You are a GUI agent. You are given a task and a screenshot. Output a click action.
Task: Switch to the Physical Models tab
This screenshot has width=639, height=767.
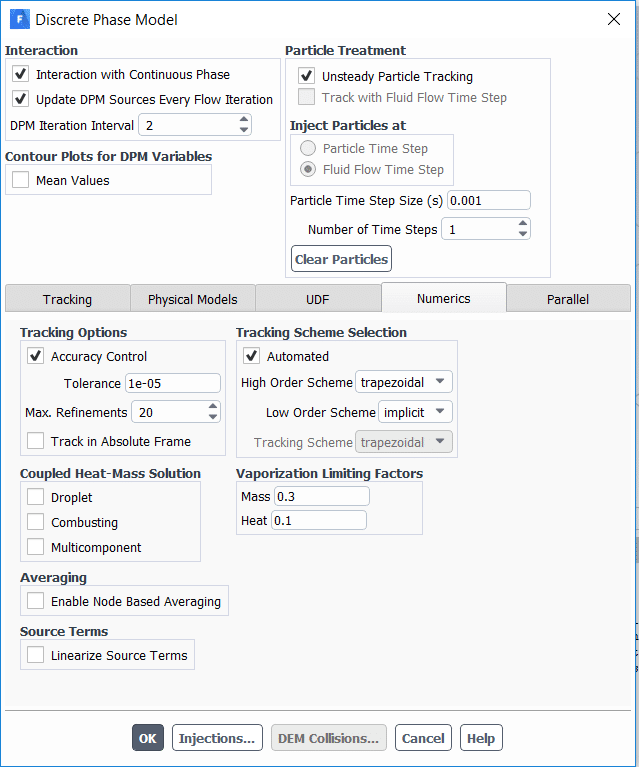point(193,299)
